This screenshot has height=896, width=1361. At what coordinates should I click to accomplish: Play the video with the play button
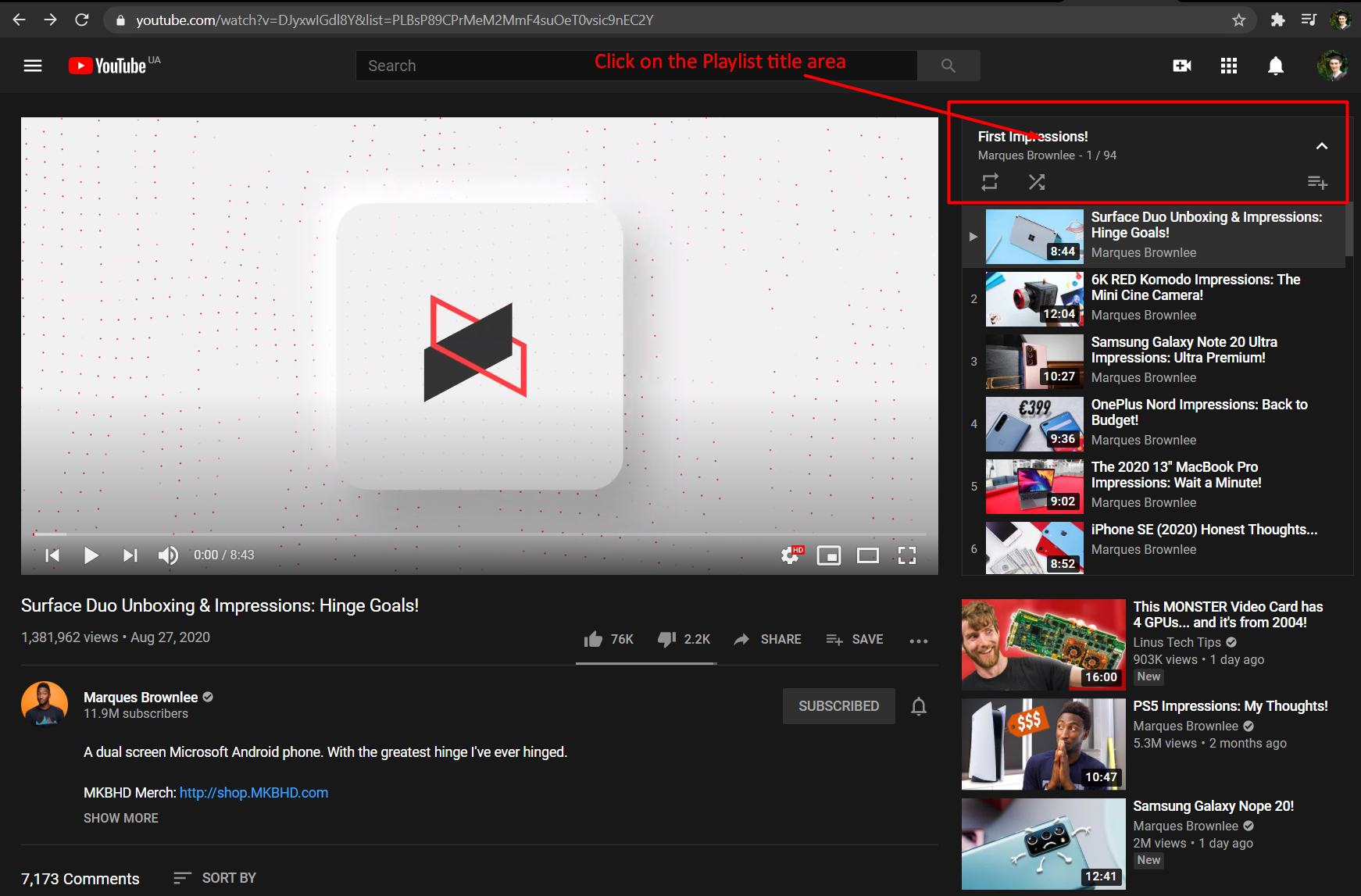point(91,555)
